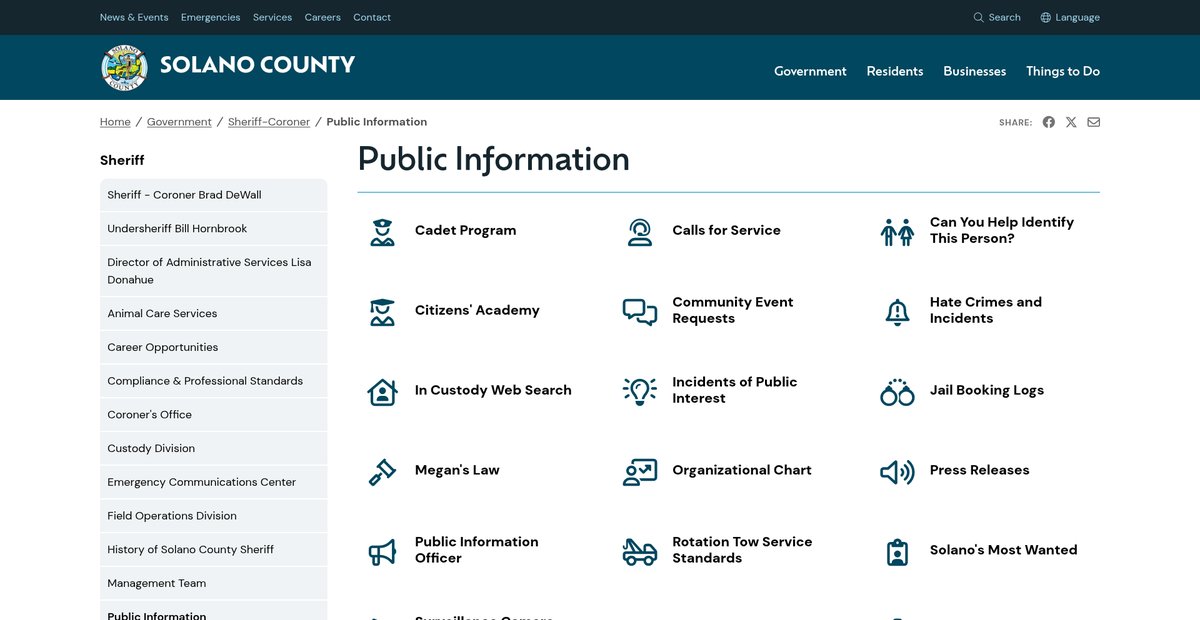This screenshot has width=1200, height=620.
Task: Select Management Team sidebar item
Action: [213, 583]
